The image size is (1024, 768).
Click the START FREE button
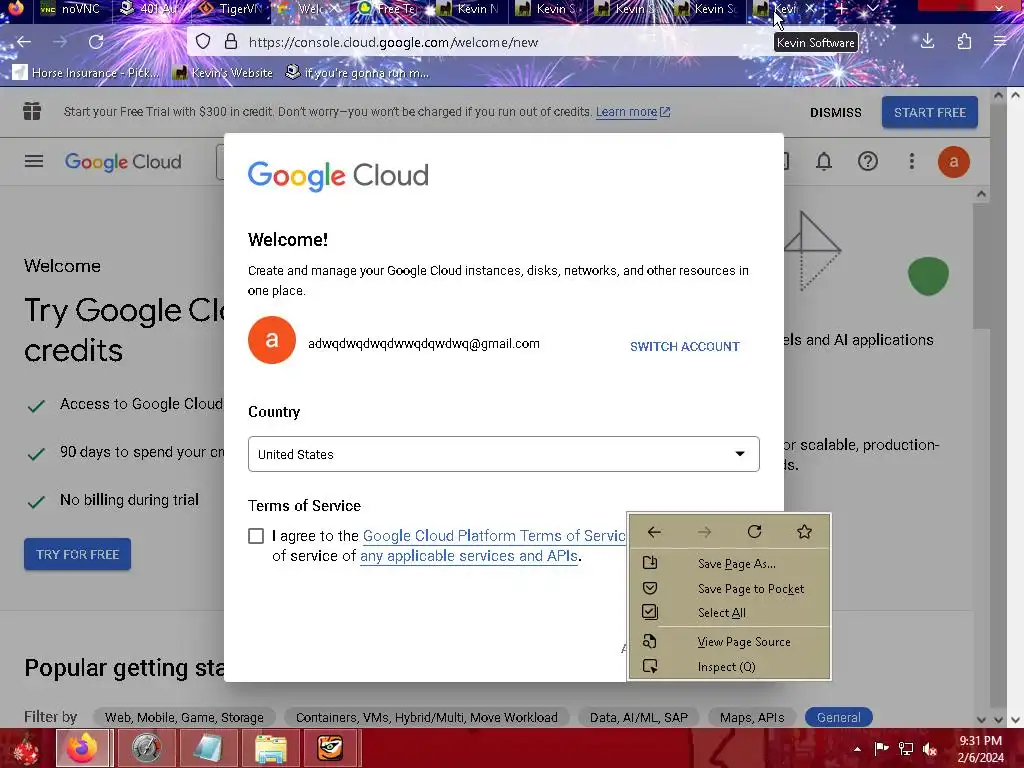929,112
